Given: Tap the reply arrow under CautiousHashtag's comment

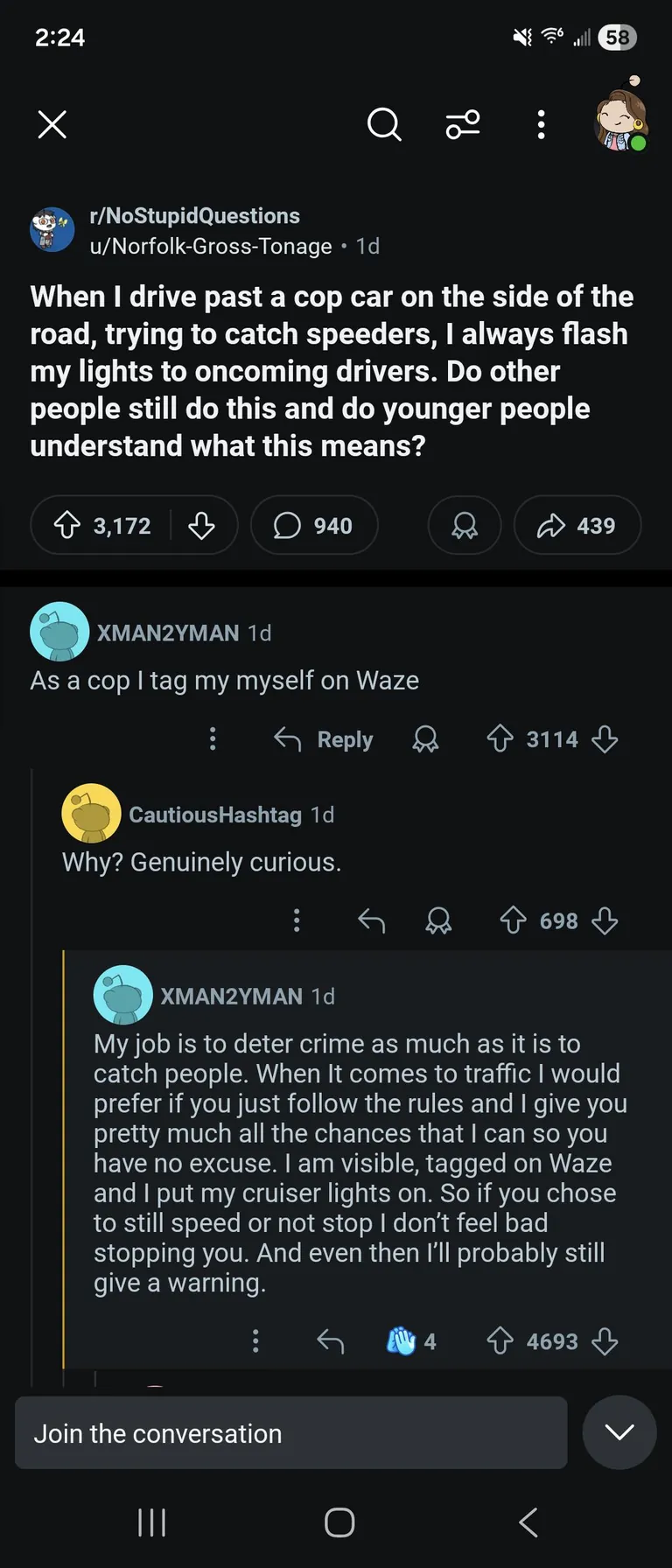Looking at the screenshot, I should click(372, 920).
